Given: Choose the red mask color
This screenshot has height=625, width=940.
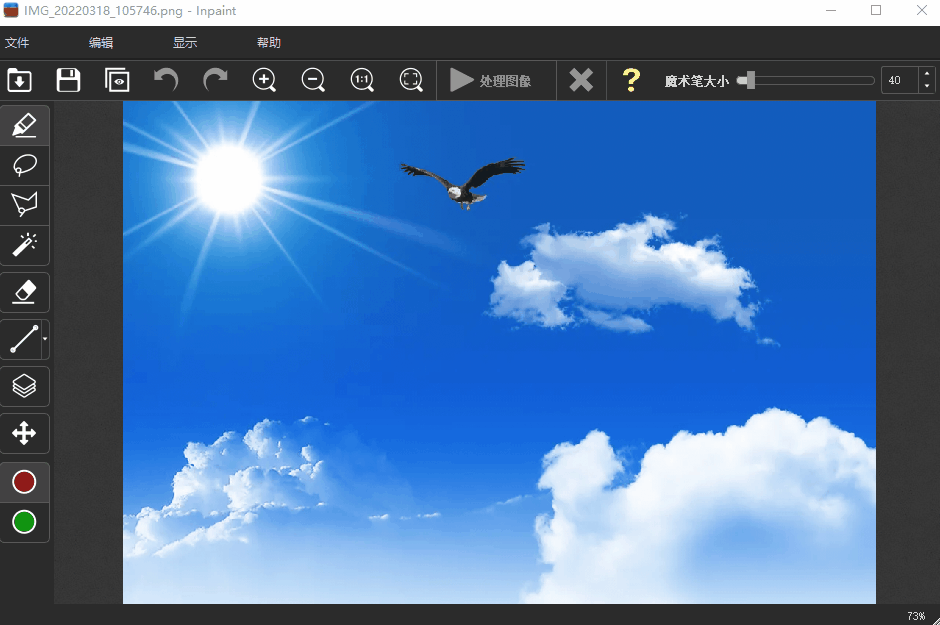Looking at the screenshot, I should tap(24, 482).
